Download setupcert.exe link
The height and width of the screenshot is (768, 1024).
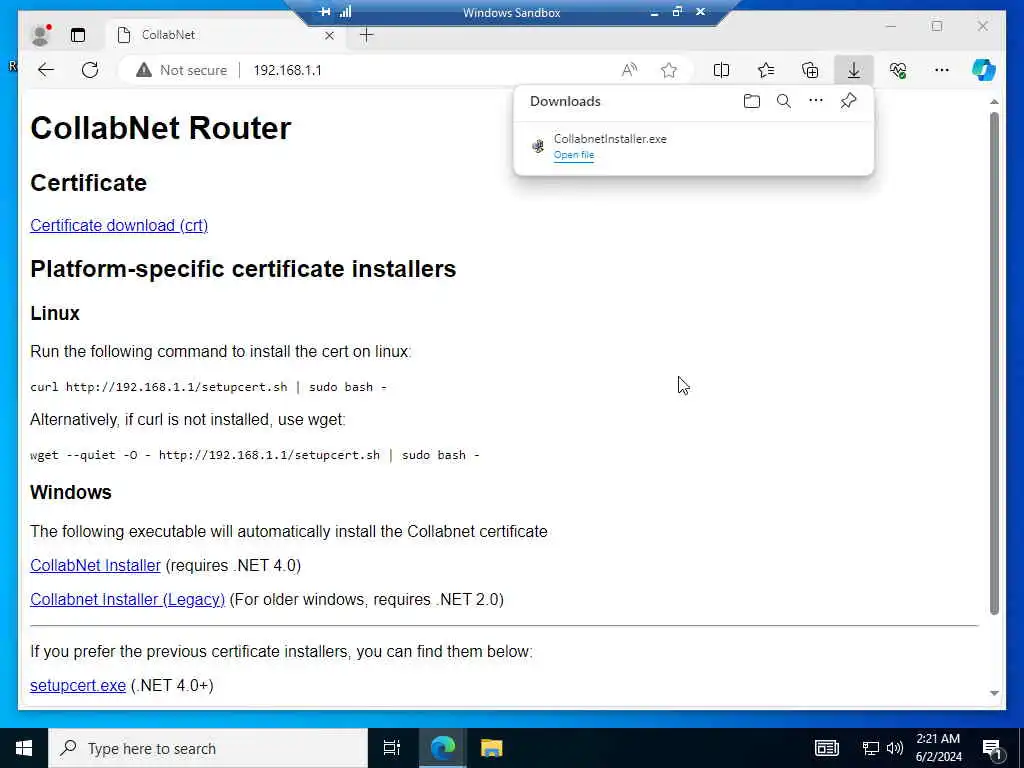(78, 686)
